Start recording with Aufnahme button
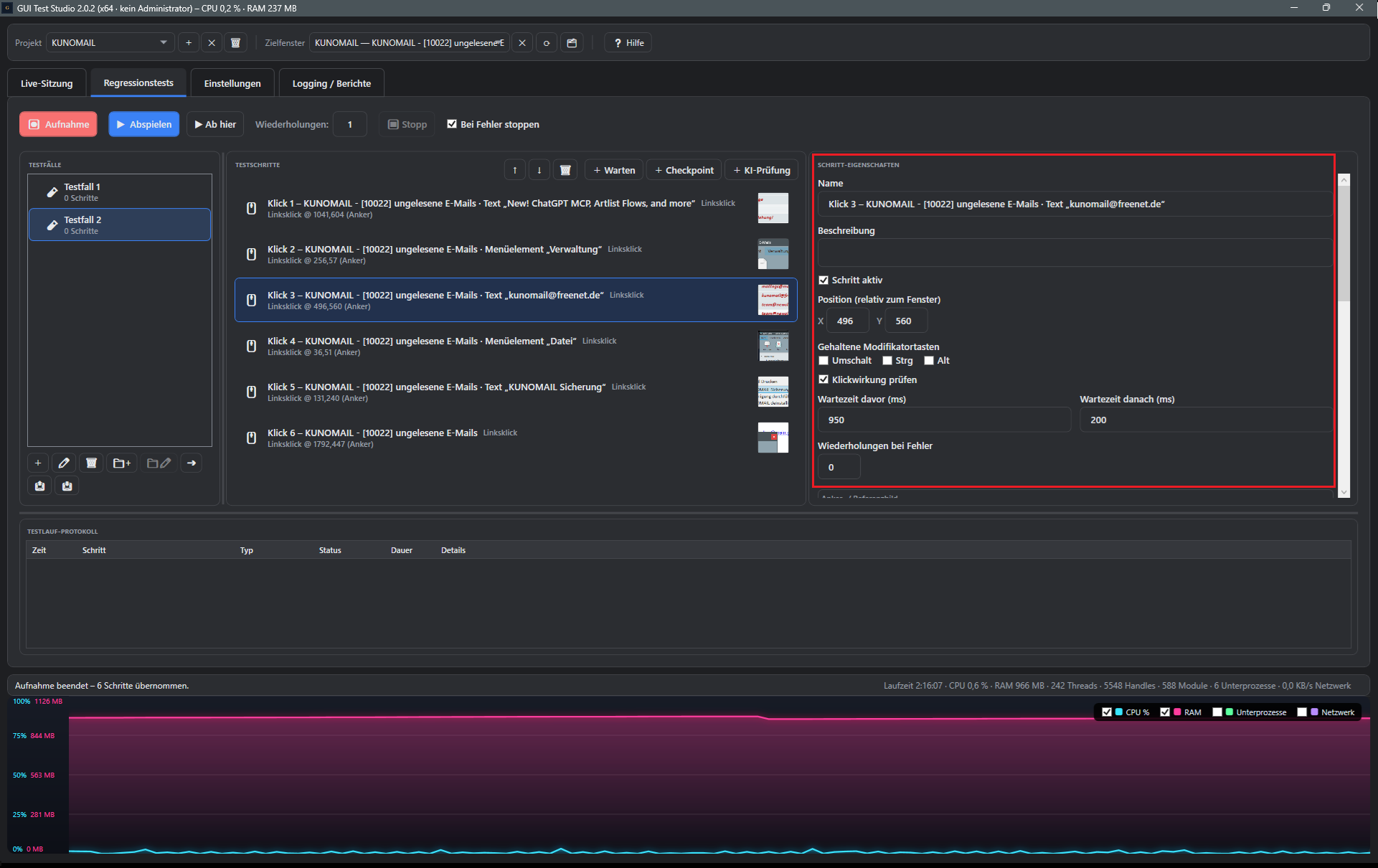Screen dimensions: 1378x868 click(59, 124)
